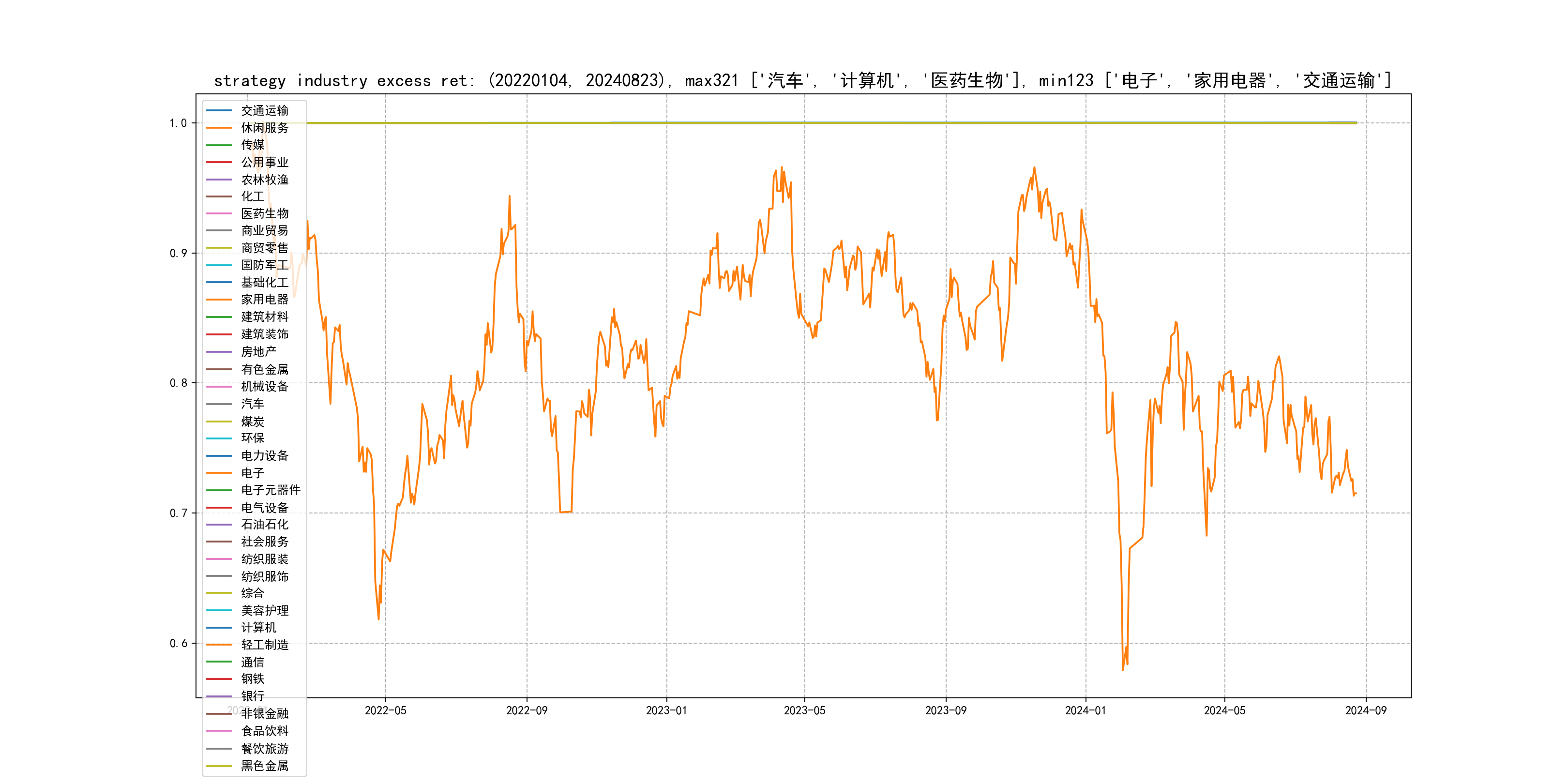Click the chart title text
This screenshot has width=1568, height=784.
802,80
